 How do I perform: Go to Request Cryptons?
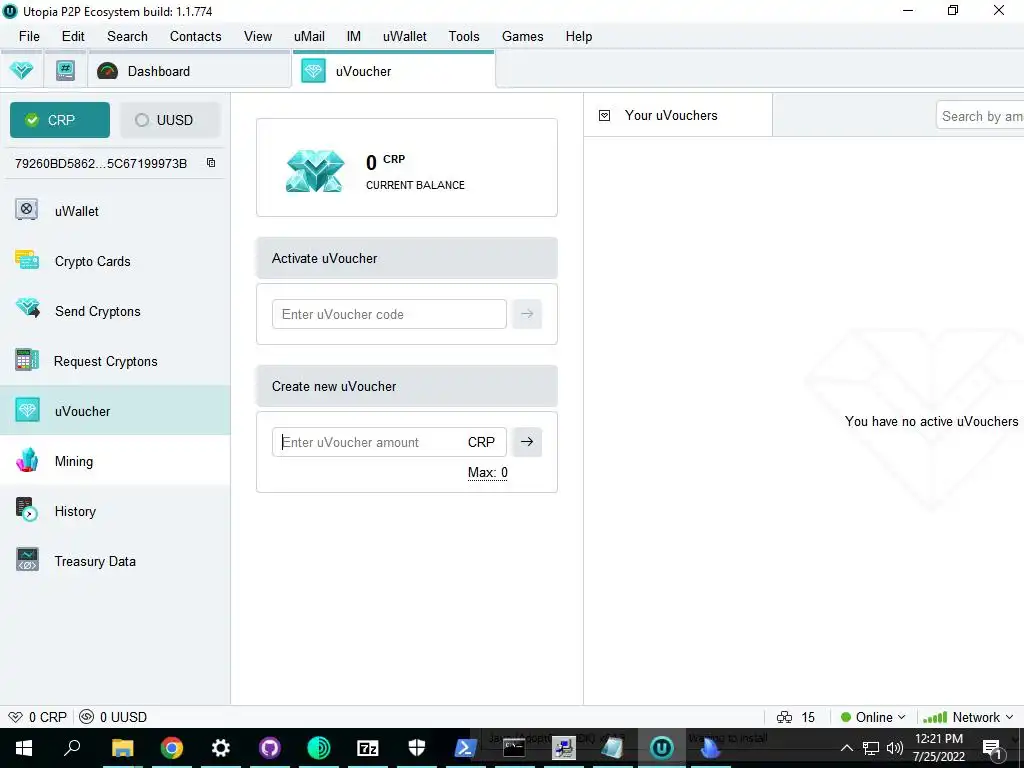point(115,361)
